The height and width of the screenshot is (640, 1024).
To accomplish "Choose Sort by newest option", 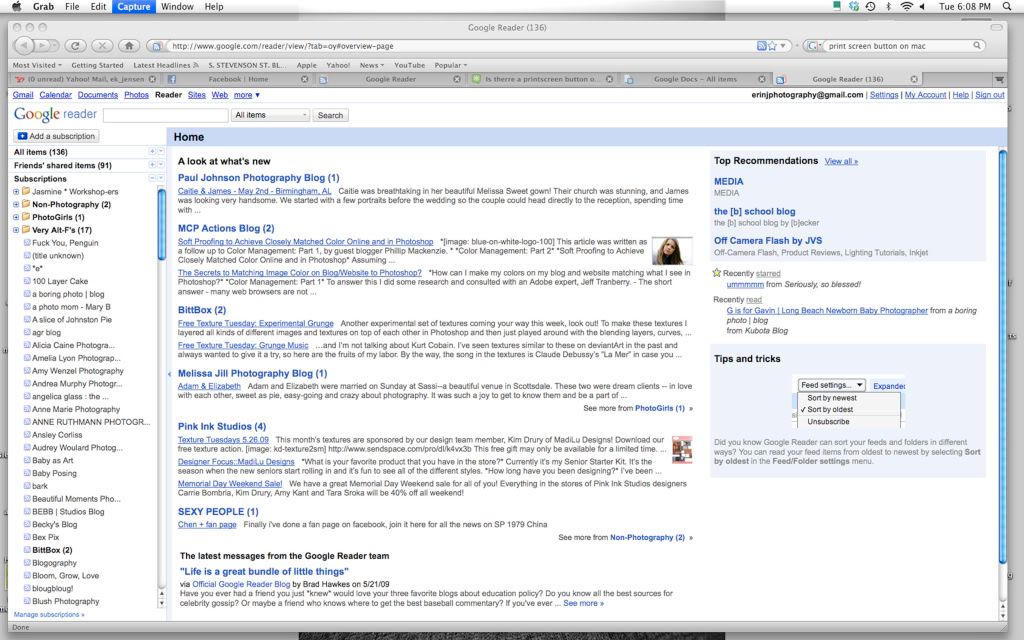I will [x=831, y=398].
